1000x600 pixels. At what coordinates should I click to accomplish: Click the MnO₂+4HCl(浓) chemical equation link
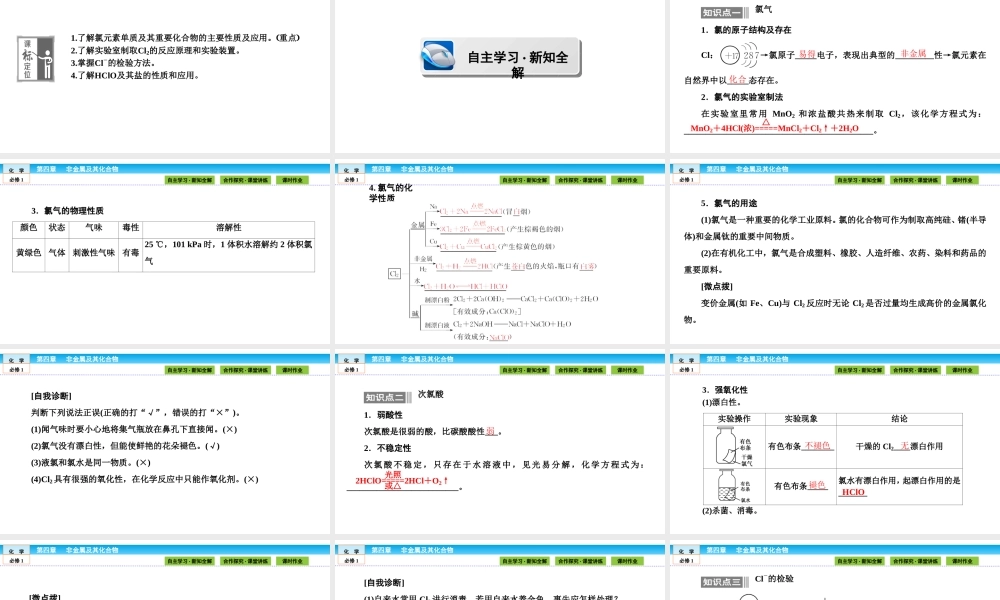(x=775, y=130)
